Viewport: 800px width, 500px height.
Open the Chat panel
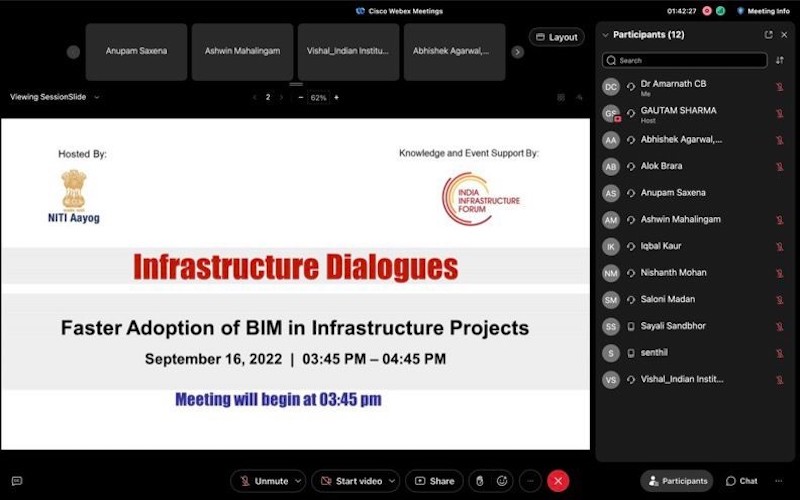click(x=741, y=481)
